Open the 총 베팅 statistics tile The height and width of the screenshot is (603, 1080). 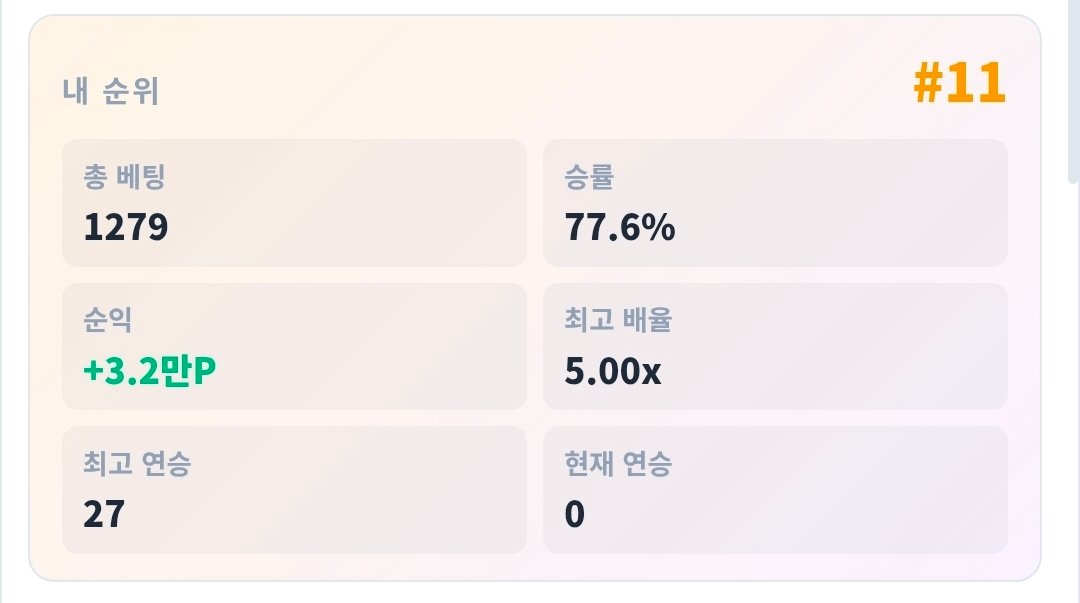[x=294, y=203]
